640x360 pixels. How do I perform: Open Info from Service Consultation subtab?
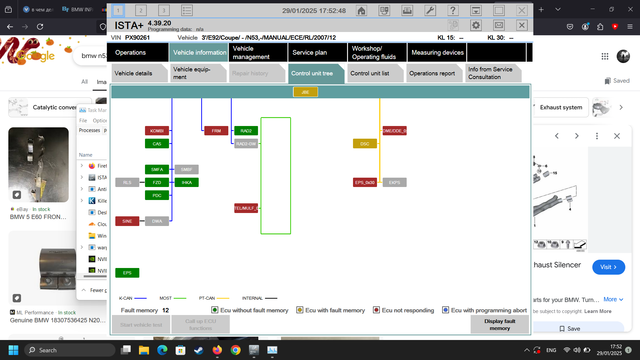pos(493,73)
